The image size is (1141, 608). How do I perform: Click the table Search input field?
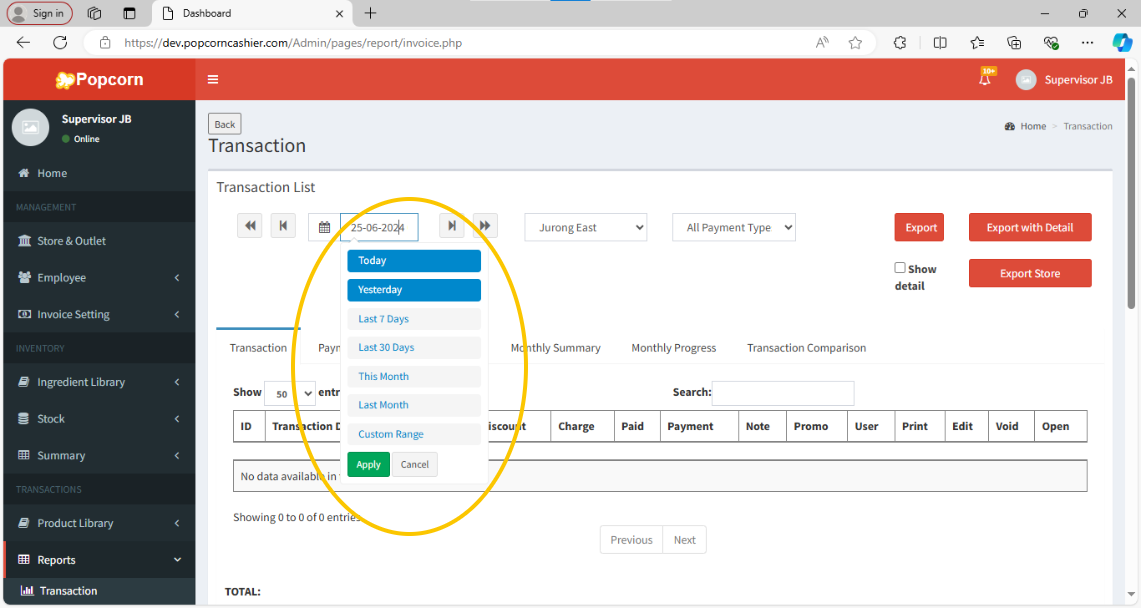tap(783, 393)
